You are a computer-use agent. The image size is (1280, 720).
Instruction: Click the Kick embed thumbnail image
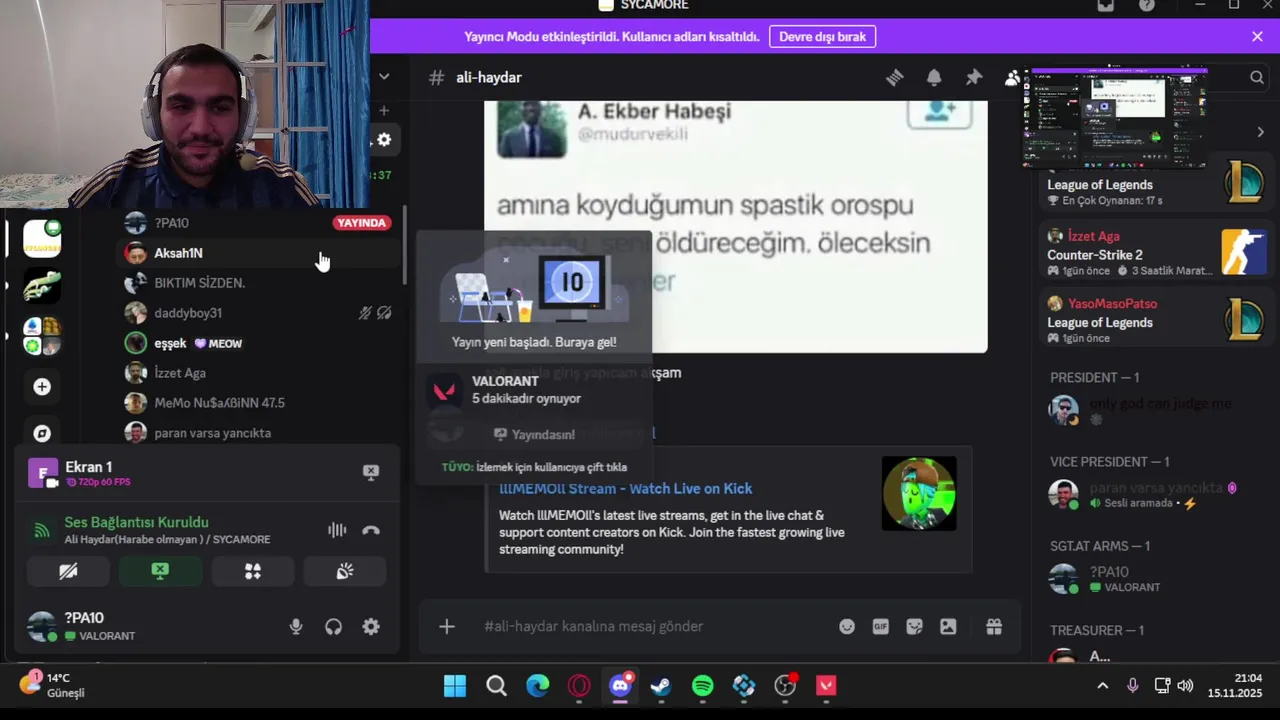(x=919, y=493)
